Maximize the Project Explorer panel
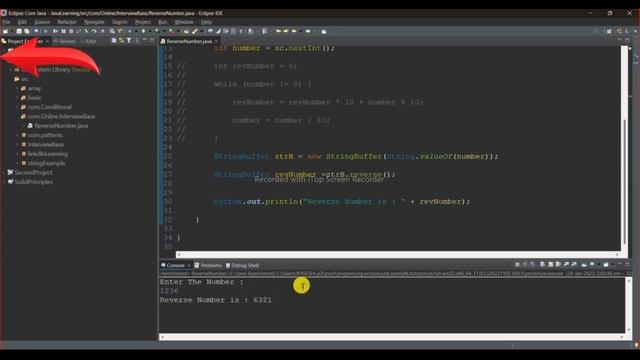The height and width of the screenshot is (360, 640). (x=152, y=40)
